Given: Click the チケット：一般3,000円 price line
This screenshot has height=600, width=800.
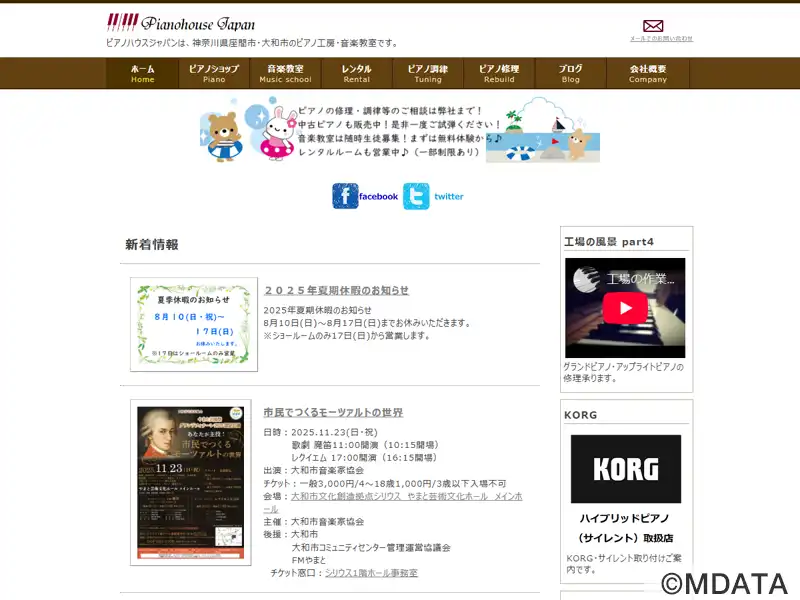Looking at the screenshot, I should point(385,483).
